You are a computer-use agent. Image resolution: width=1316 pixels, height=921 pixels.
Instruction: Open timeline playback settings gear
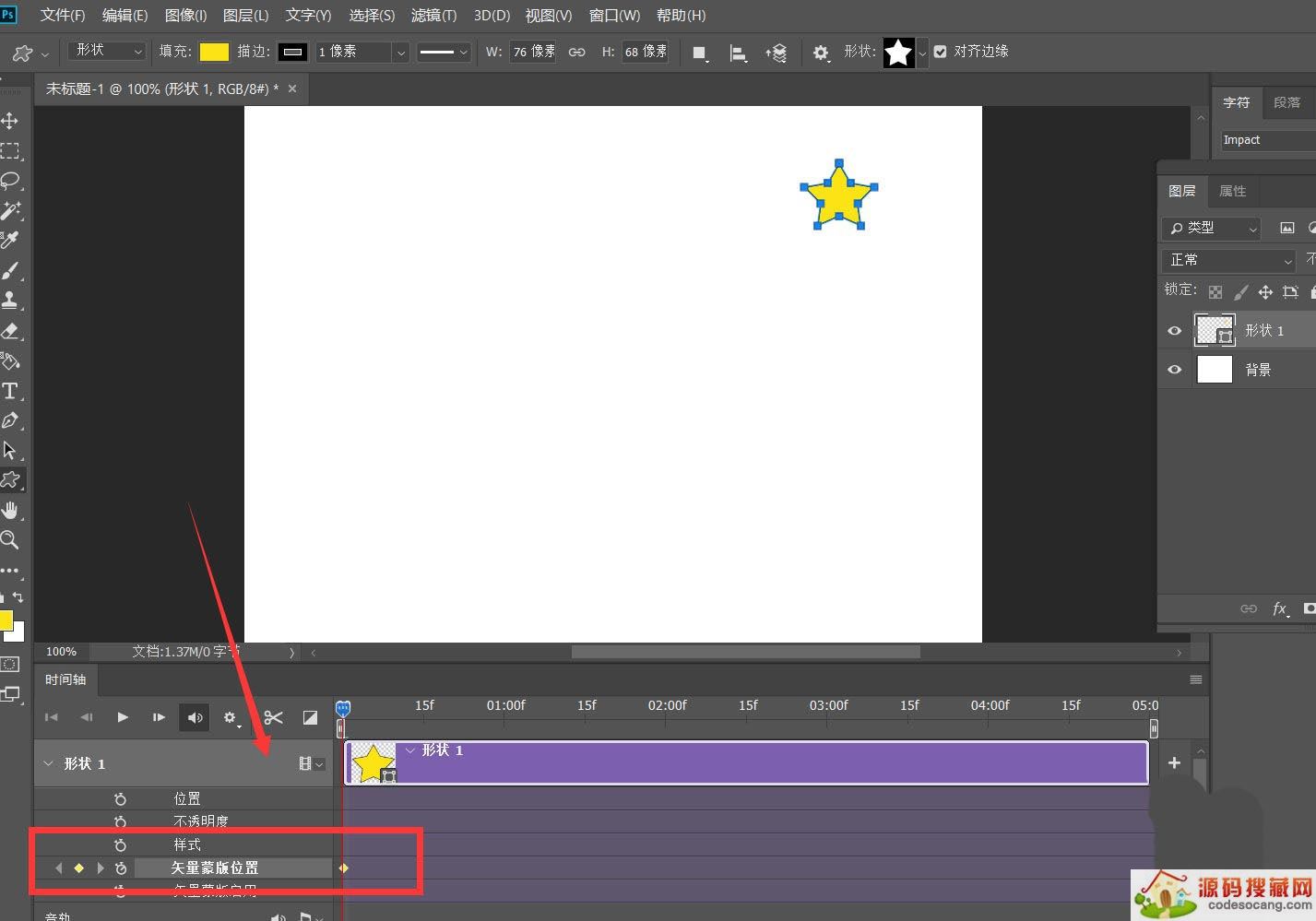pyautogui.click(x=231, y=717)
